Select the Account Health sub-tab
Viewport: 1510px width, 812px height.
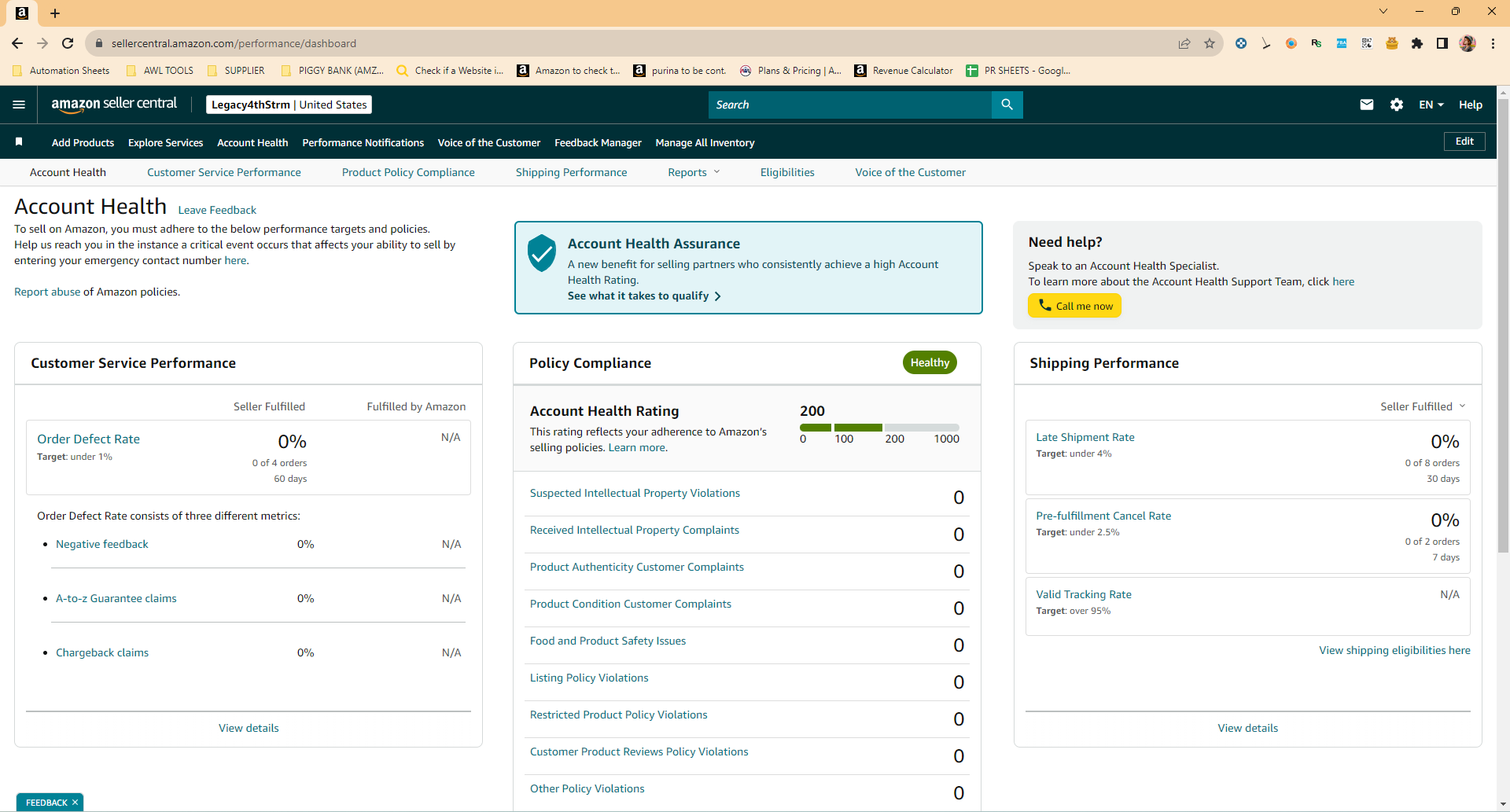coord(68,172)
